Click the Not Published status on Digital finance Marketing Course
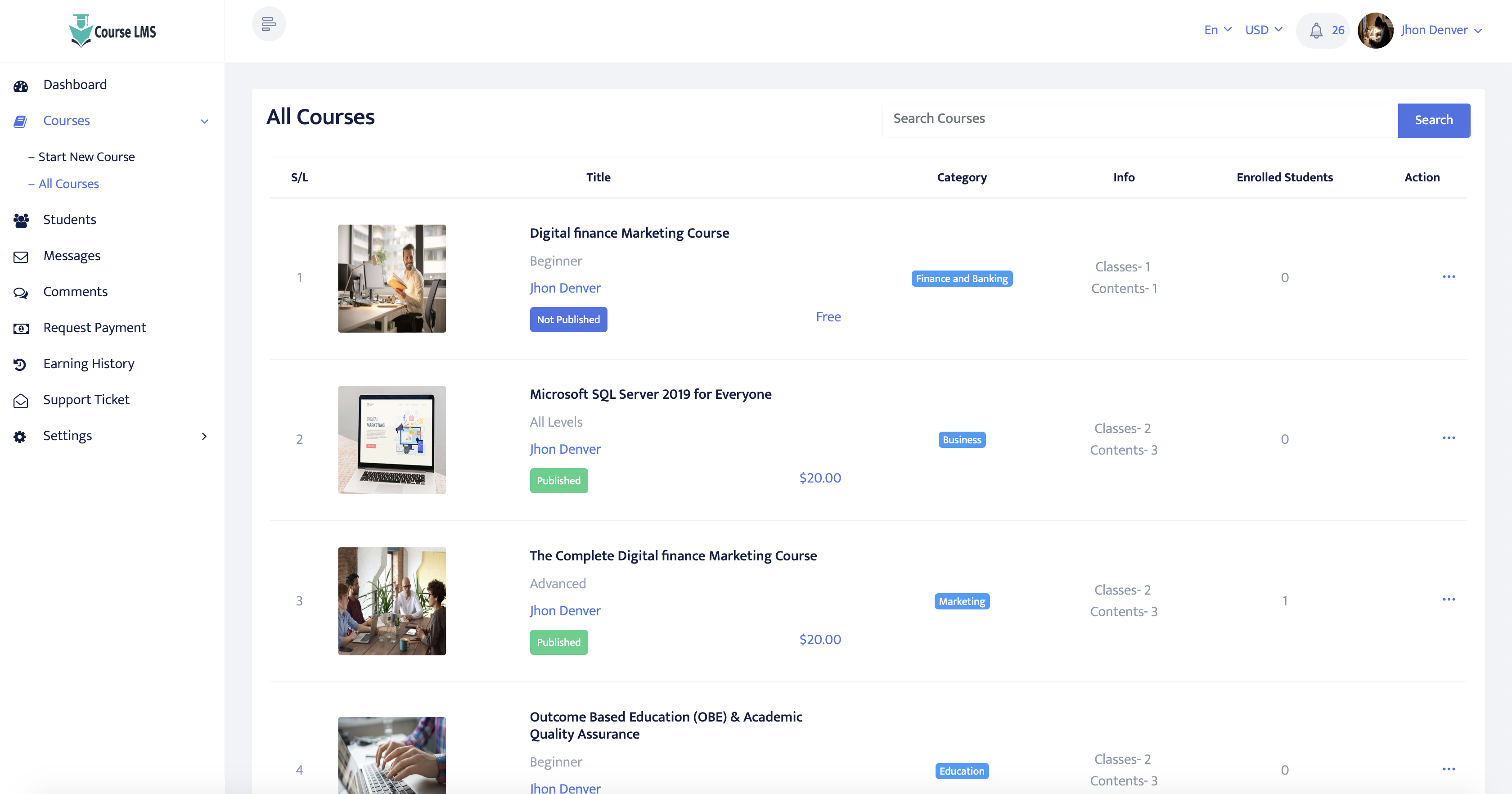This screenshot has height=794, width=1512. pyautogui.click(x=567, y=319)
